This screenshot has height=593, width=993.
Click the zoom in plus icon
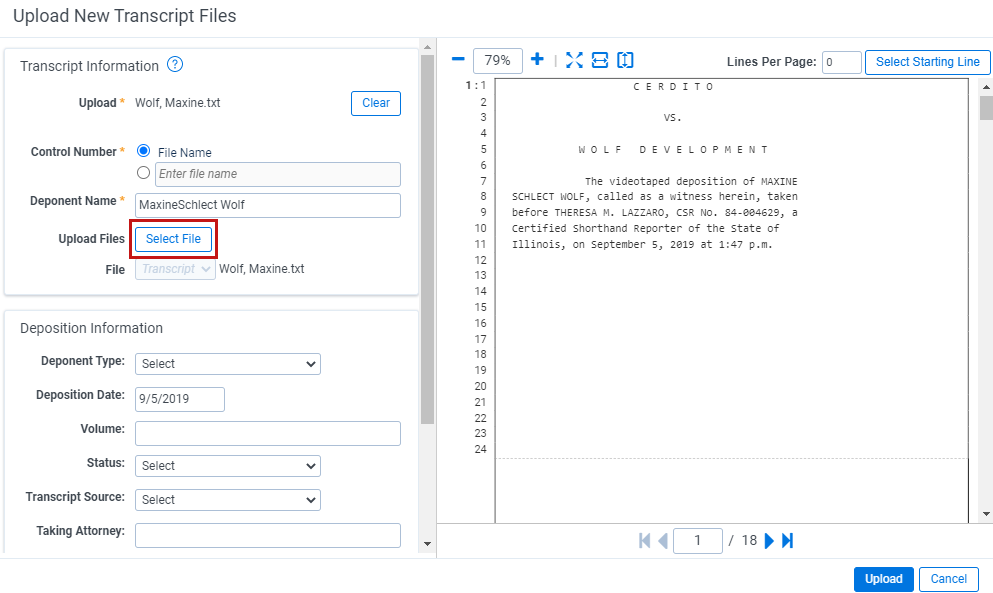537,60
